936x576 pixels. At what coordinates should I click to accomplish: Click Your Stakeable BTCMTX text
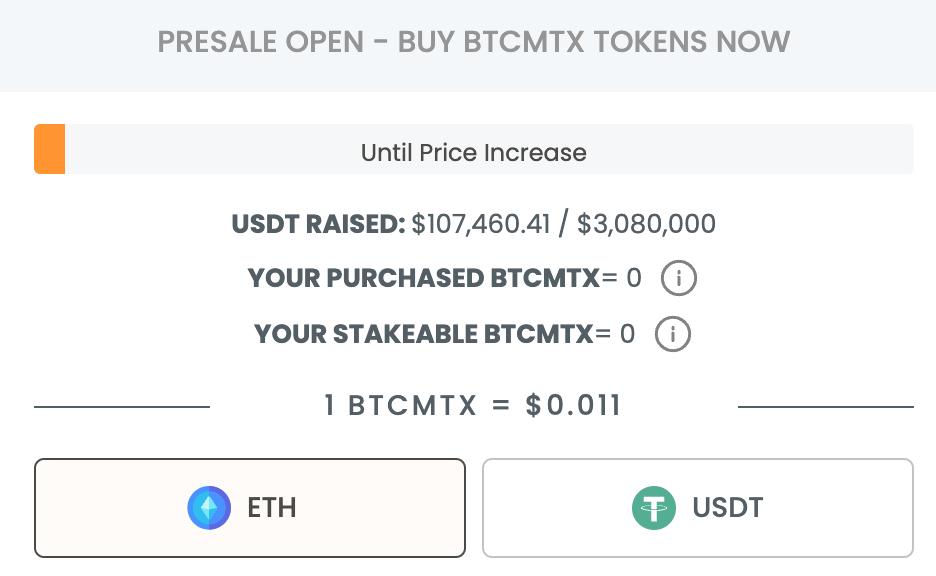click(x=424, y=334)
